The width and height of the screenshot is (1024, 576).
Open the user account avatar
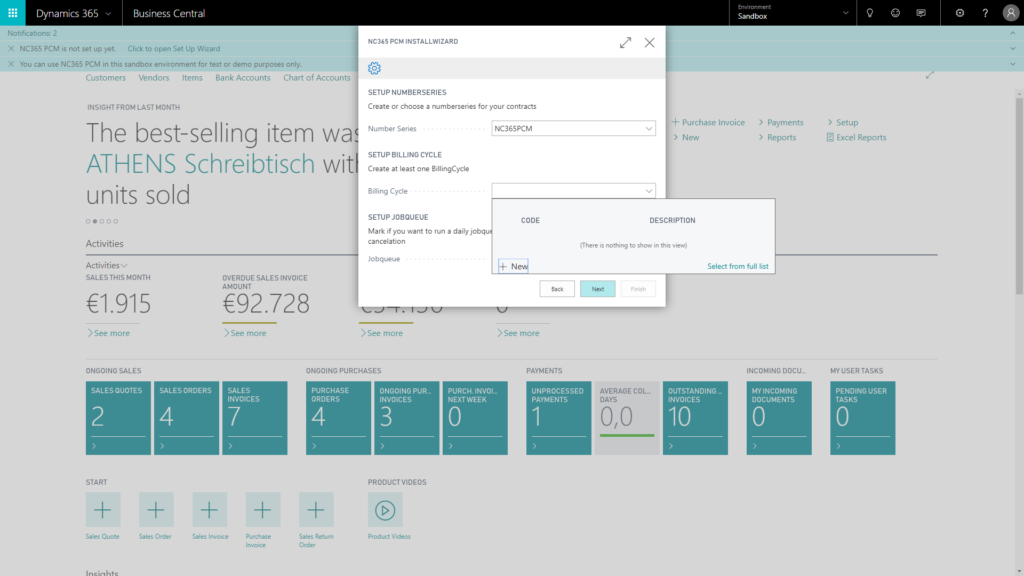point(1010,12)
